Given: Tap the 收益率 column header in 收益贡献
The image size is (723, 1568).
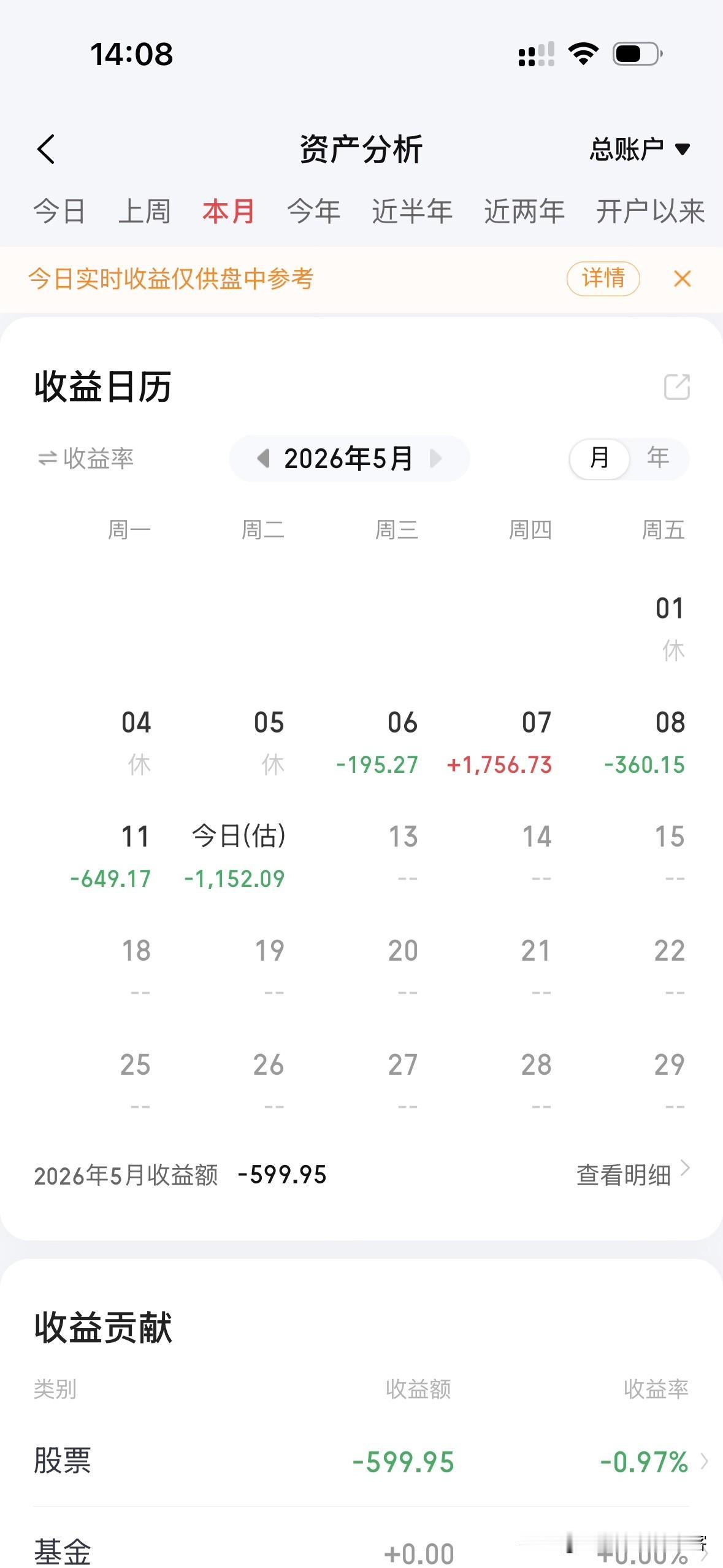Looking at the screenshot, I should [656, 1389].
